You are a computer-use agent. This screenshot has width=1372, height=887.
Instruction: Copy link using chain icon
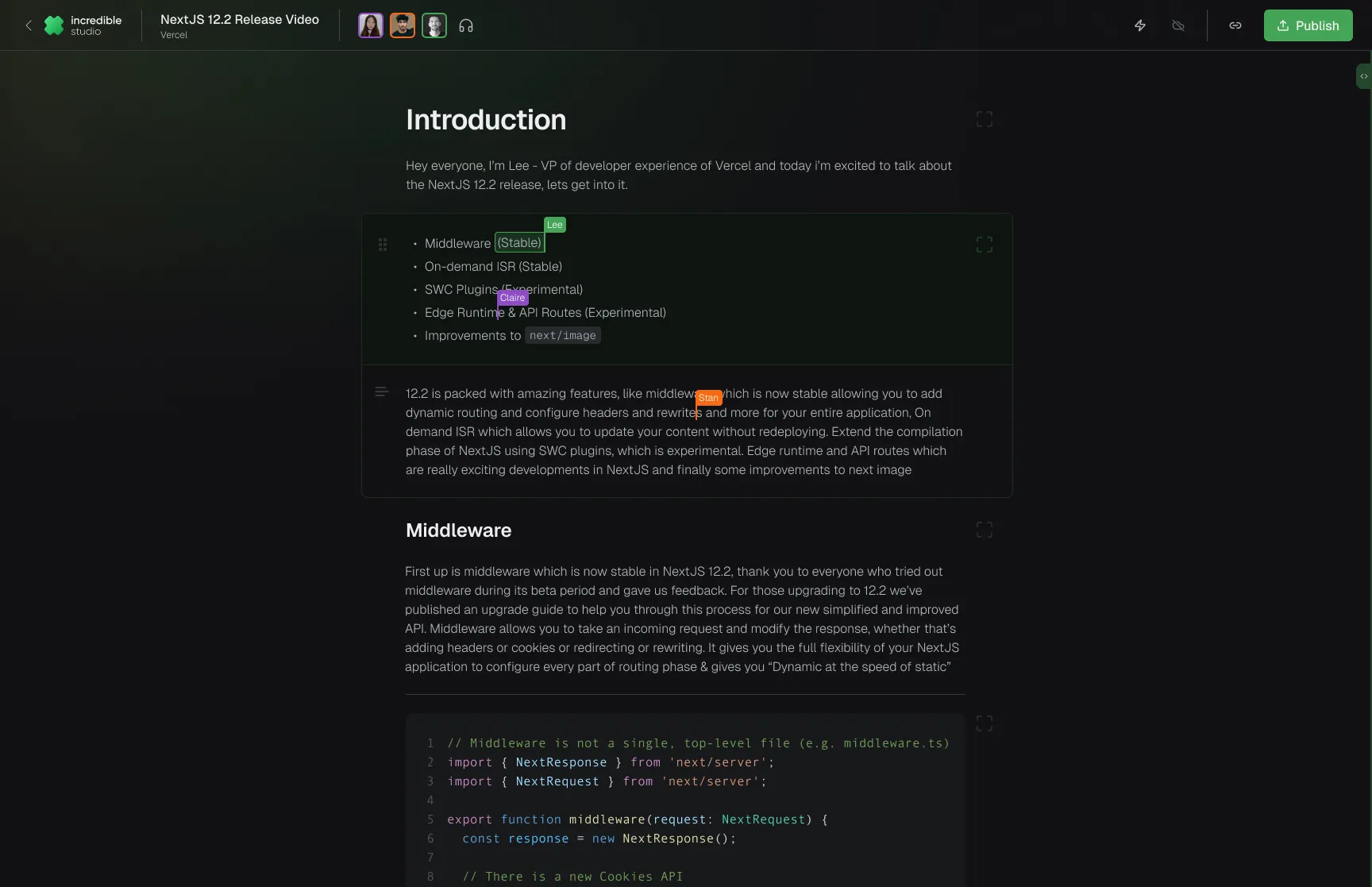[1235, 25]
